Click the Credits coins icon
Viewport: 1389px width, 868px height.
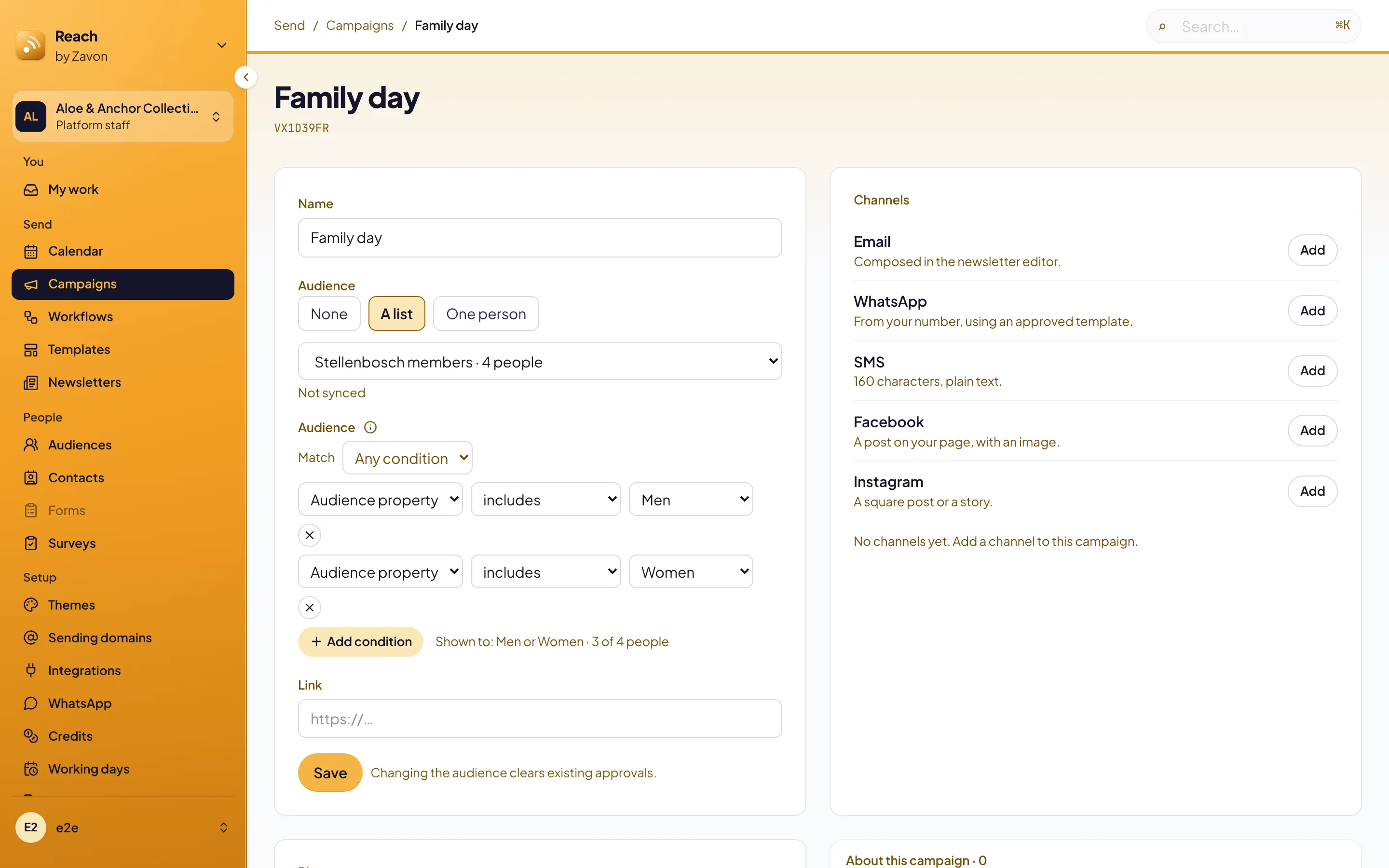click(x=31, y=736)
